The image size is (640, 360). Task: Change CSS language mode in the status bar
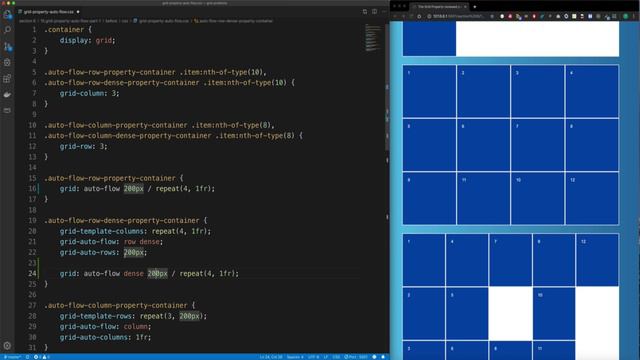(x=336, y=357)
